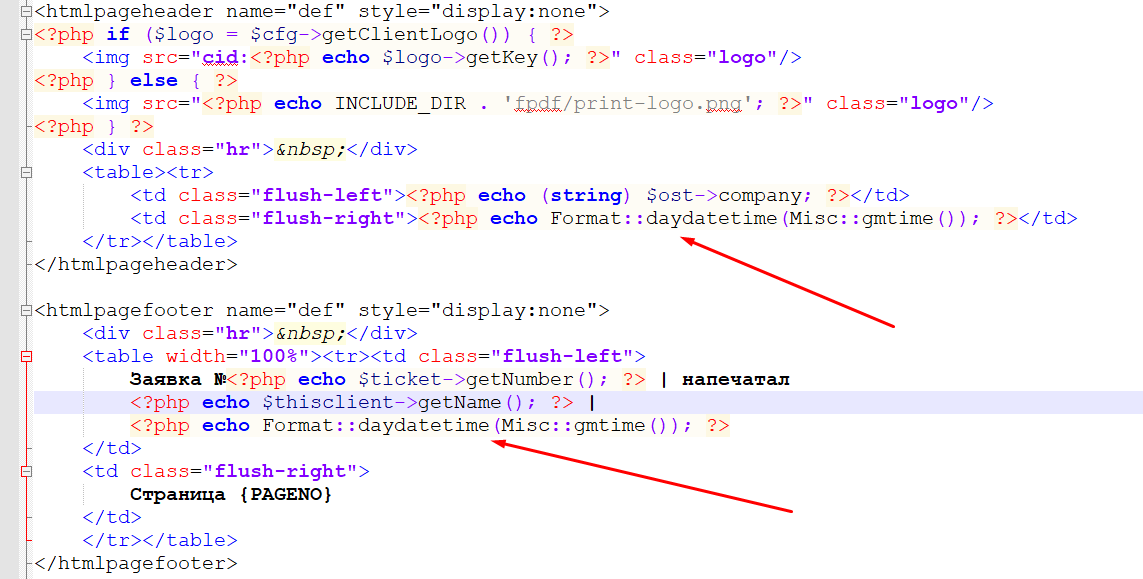Viewport: 1143px width, 579px height.
Task: Place cursor on "getClientLogo" method name
Action: pos(399,34)
